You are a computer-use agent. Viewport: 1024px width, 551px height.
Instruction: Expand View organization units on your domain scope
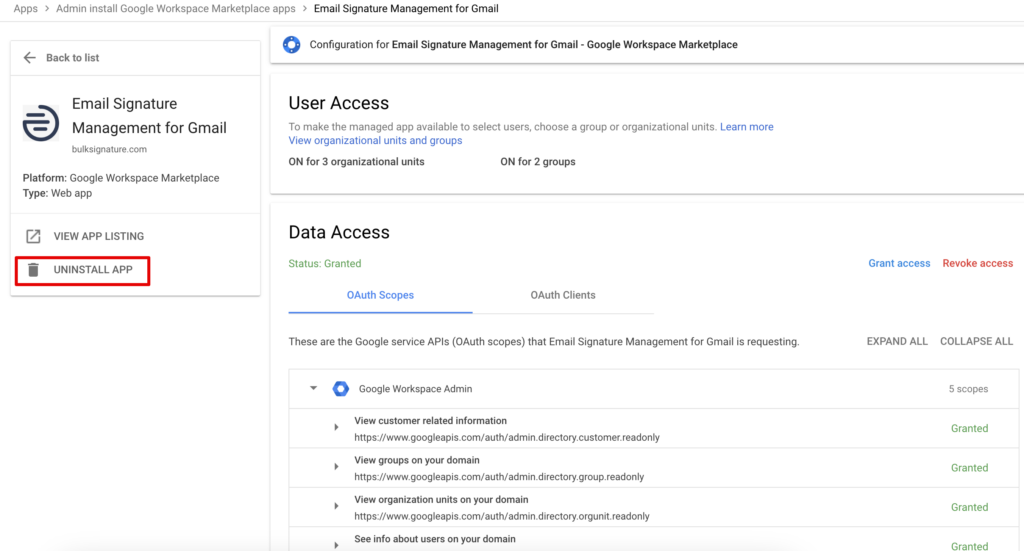click(x=336, y=506)
